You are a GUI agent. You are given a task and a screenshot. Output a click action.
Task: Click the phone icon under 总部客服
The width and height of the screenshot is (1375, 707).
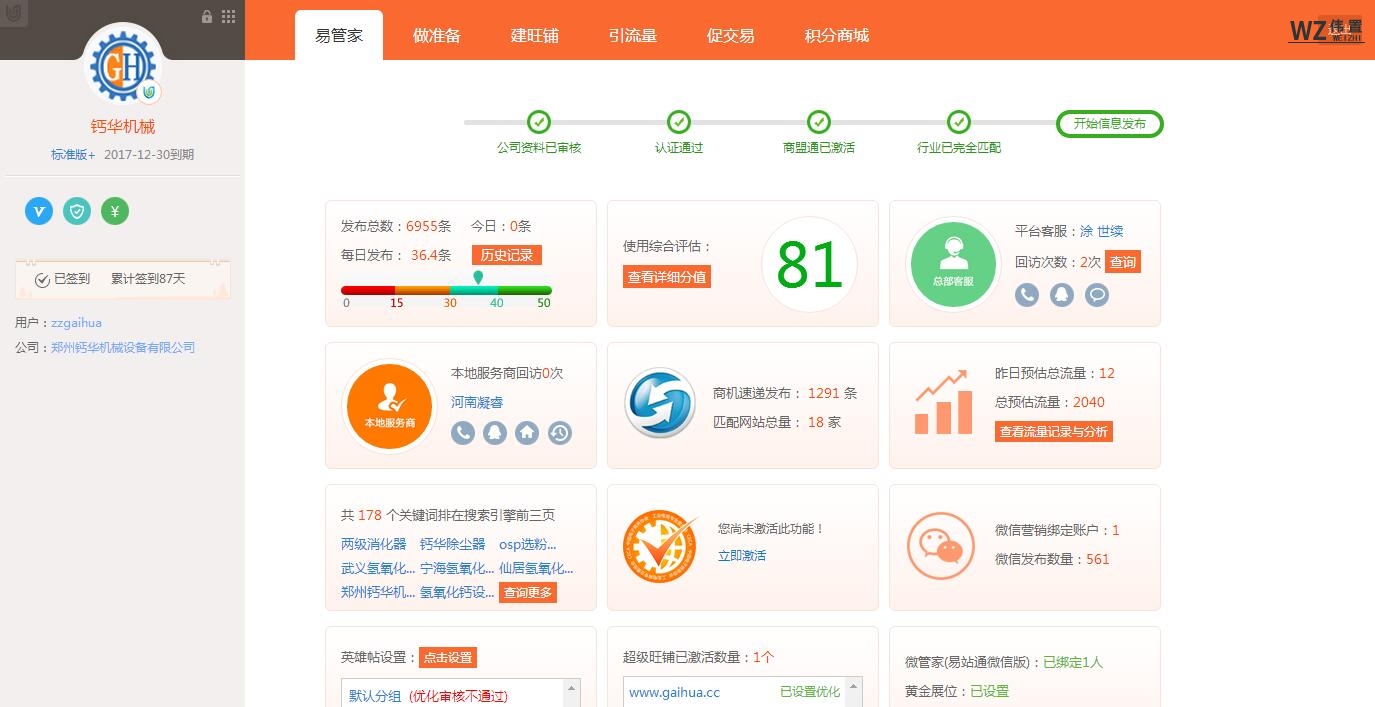(x=1026, y=295)
